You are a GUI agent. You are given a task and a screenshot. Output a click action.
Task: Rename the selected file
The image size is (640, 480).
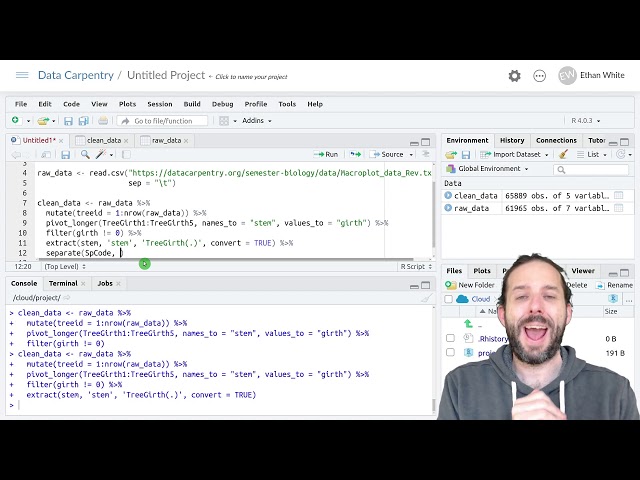coord(614,285)
